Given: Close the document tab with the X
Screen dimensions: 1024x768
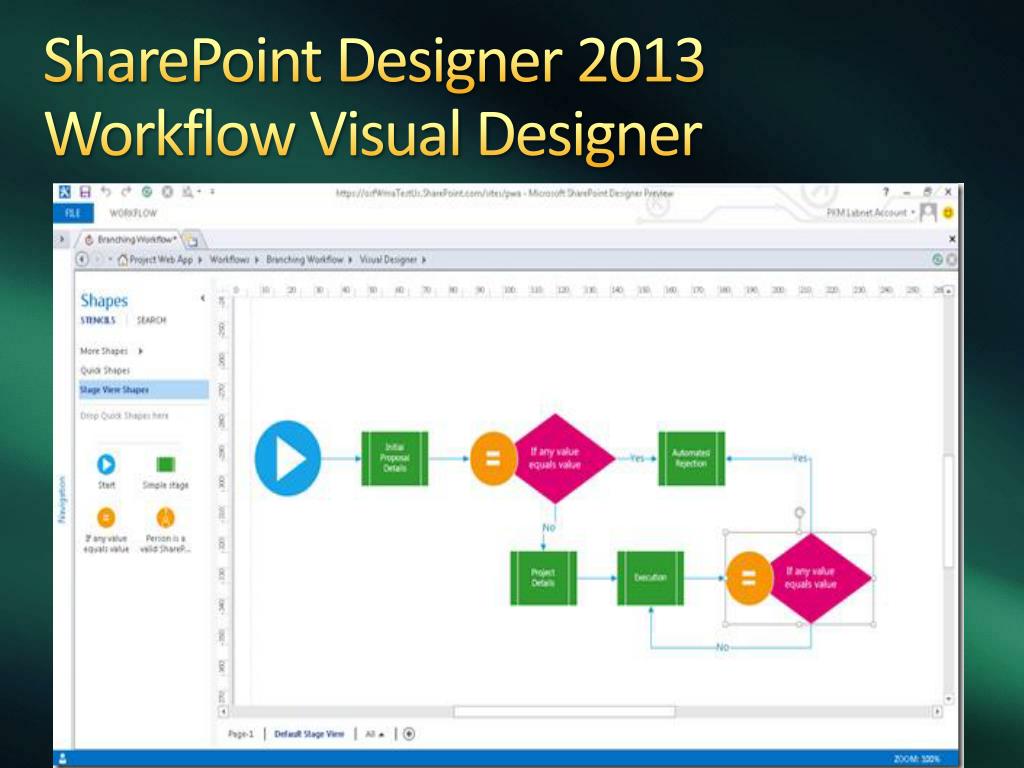Looking at the screenshot, I should pyautogui.click(x=952, y=239).
